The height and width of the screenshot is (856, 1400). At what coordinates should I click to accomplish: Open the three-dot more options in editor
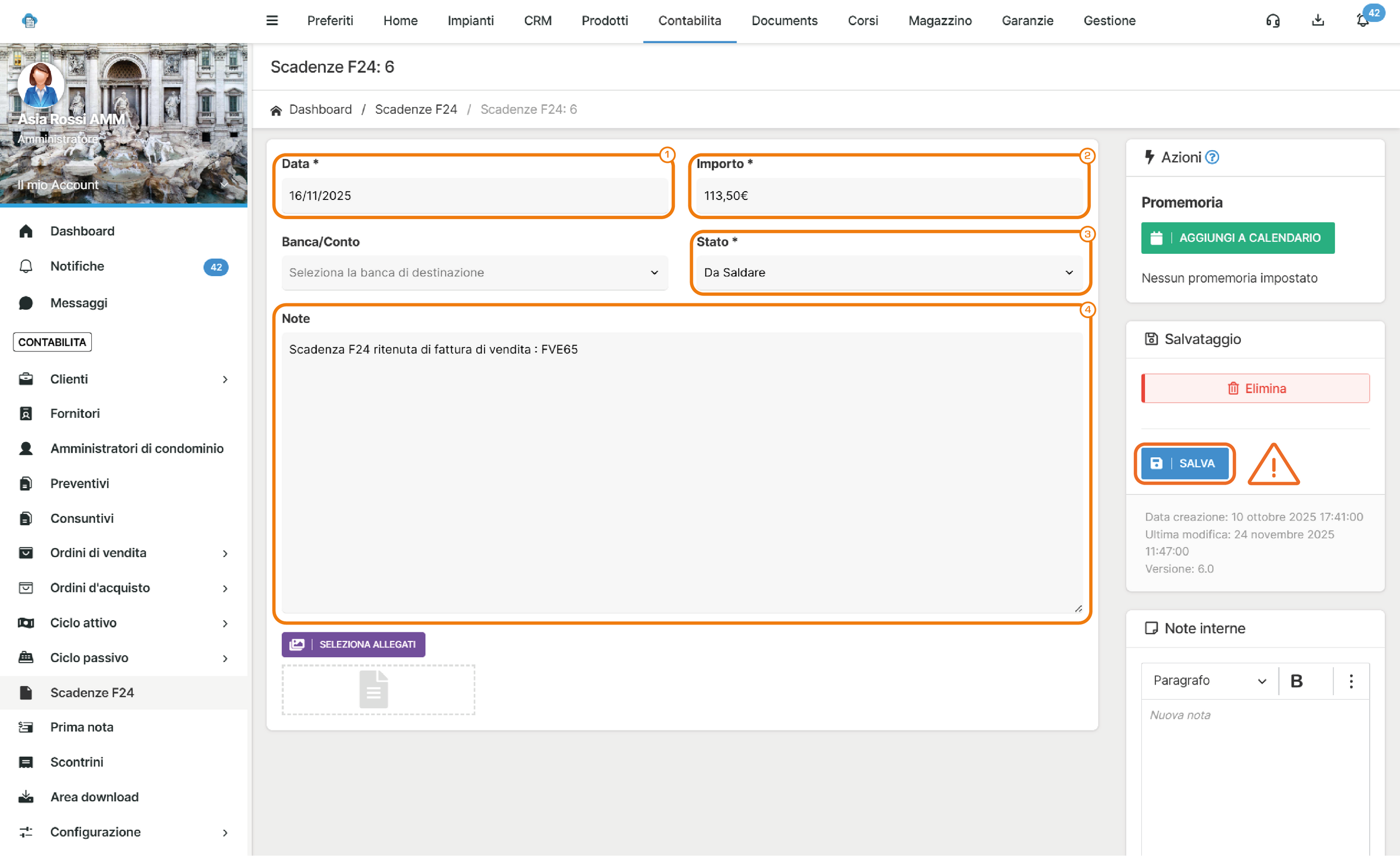coord(1351,681)
